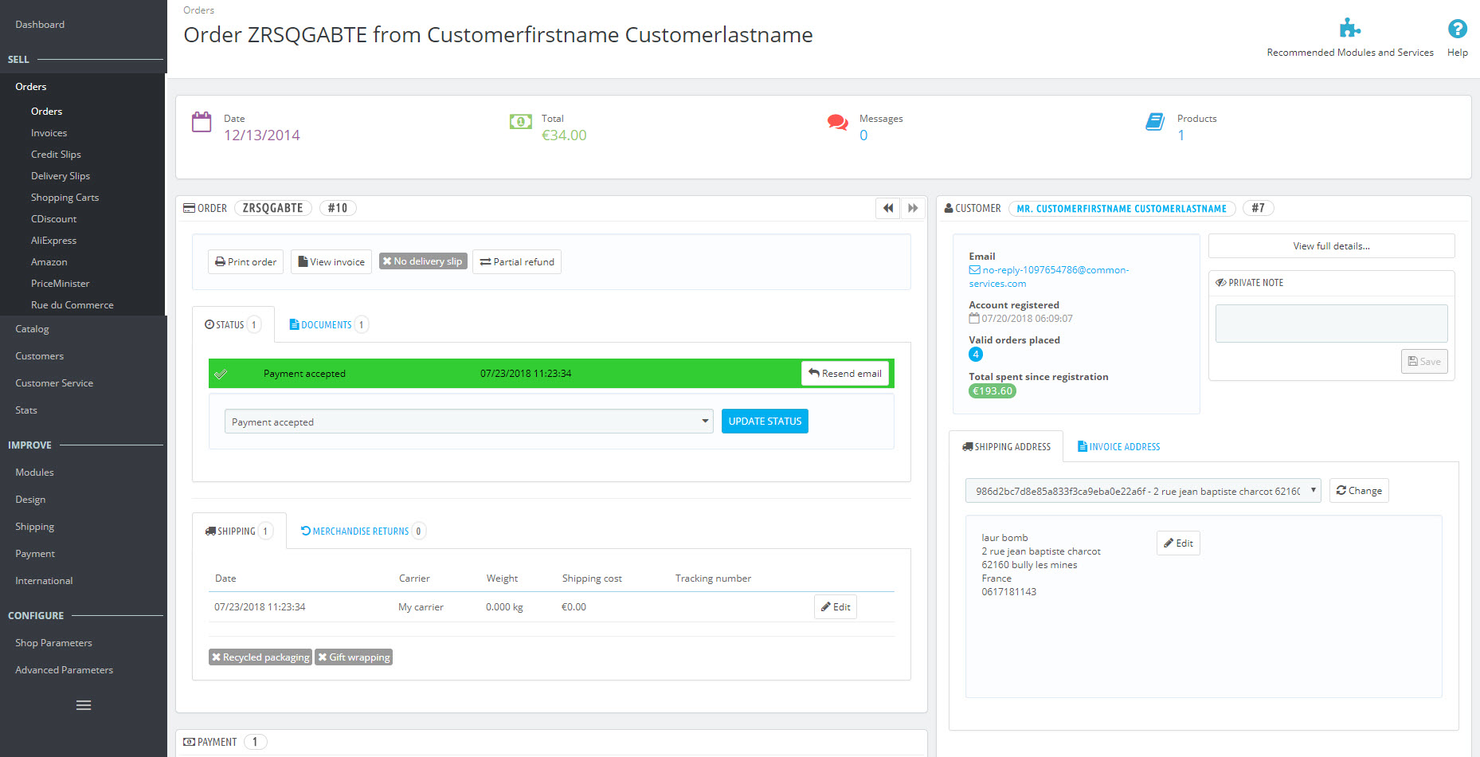Open View full details for the customer
This screenshot has width=1480, height=757.
coord(1331,245)
